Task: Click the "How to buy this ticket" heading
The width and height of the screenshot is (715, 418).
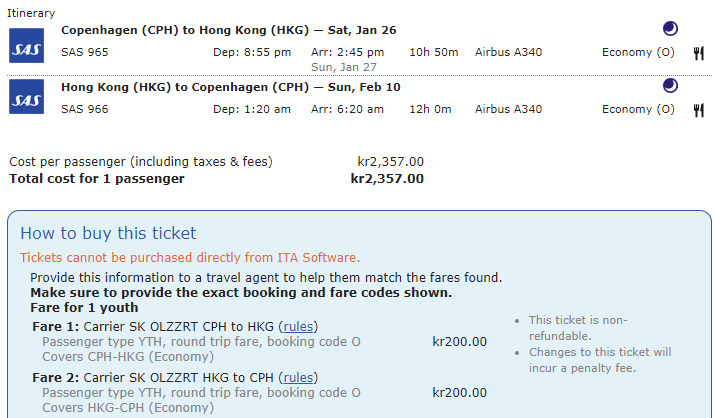Action: [x=108, y=234]
